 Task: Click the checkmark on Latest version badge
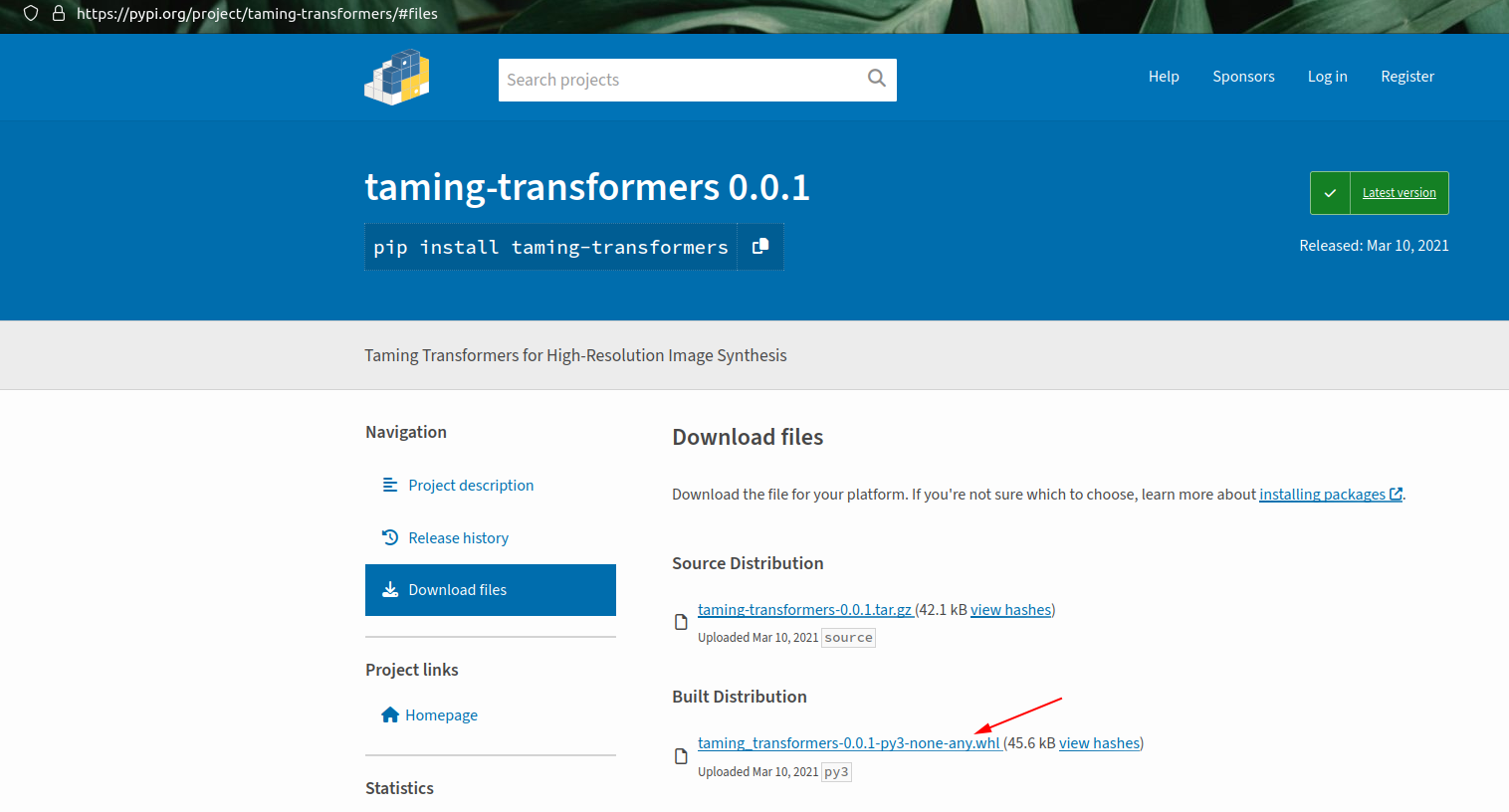click(x=1331, y=192)
